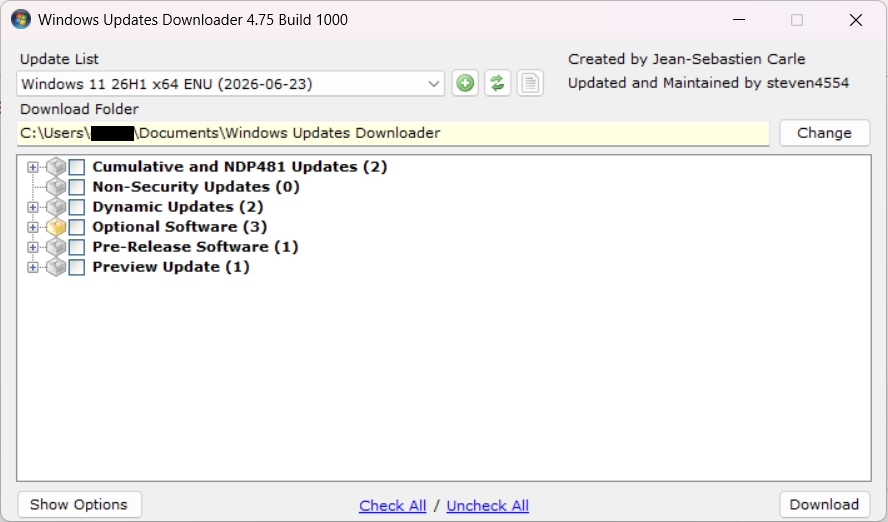Click the package icon for Cumulative and NDP481 Updates
Viewport: 888px width, 522px height.
pyautogui.click(x=56, y=167)
